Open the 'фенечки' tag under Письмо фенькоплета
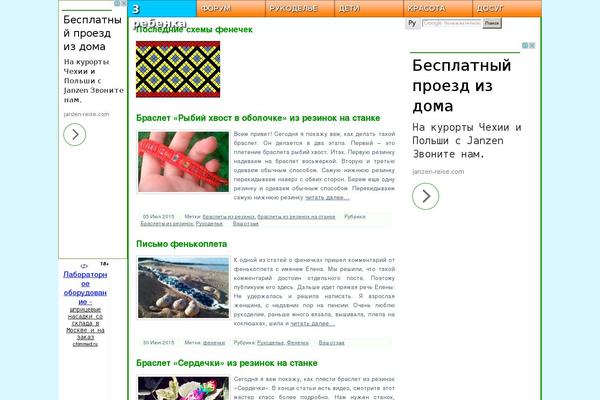This screenshot has height=400, width=600. [x=214, y=343]
